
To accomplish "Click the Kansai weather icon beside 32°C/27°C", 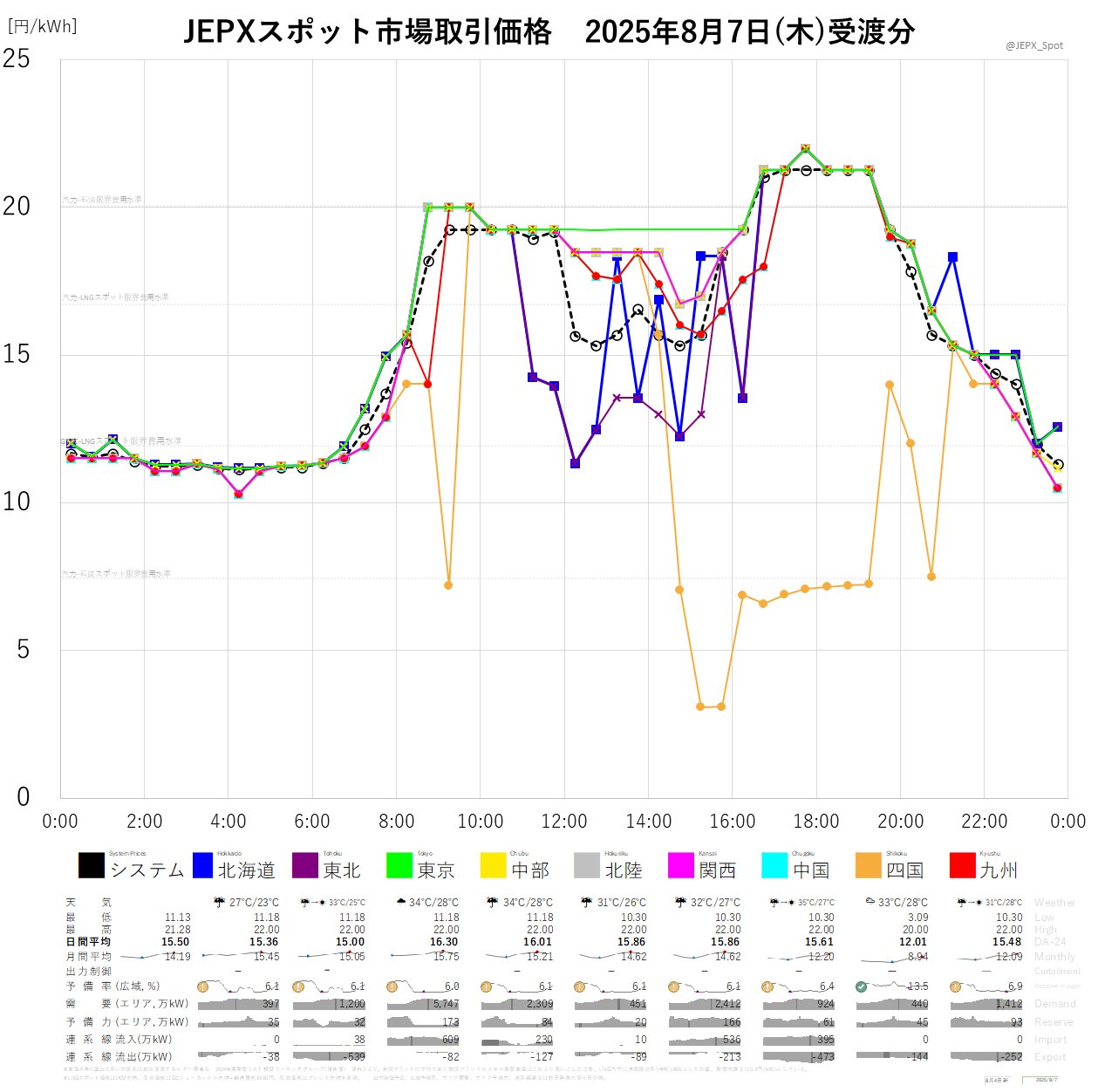I will (x=682, y=903).
